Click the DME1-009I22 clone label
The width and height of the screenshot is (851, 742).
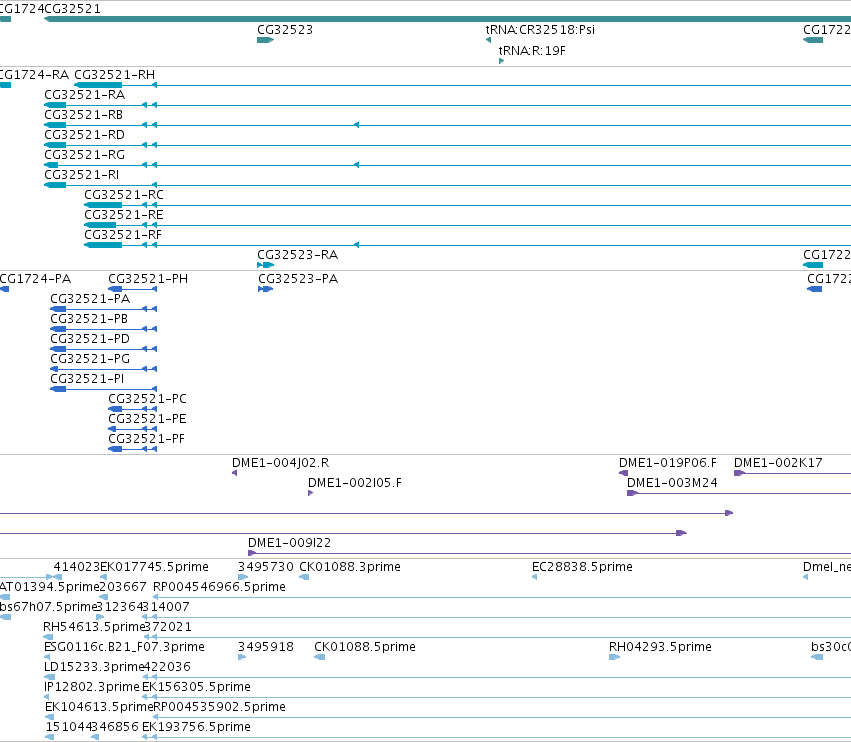tap(289, 543)
